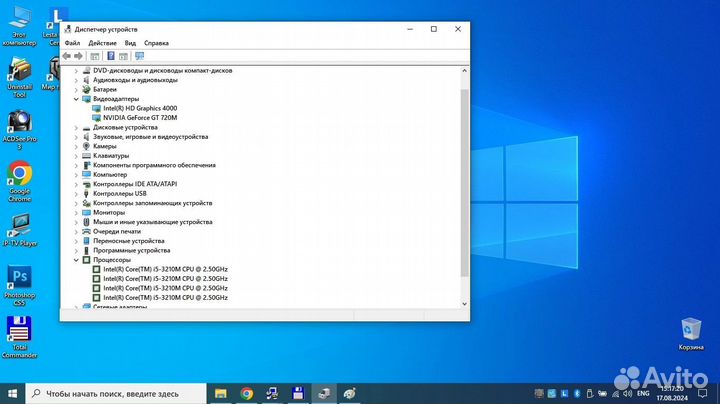Image resolution: width=720 pixels, height=404 pixels.
Task: Select Мыши и иные указывающие устройства row
Action: click(x=152, y=222)
